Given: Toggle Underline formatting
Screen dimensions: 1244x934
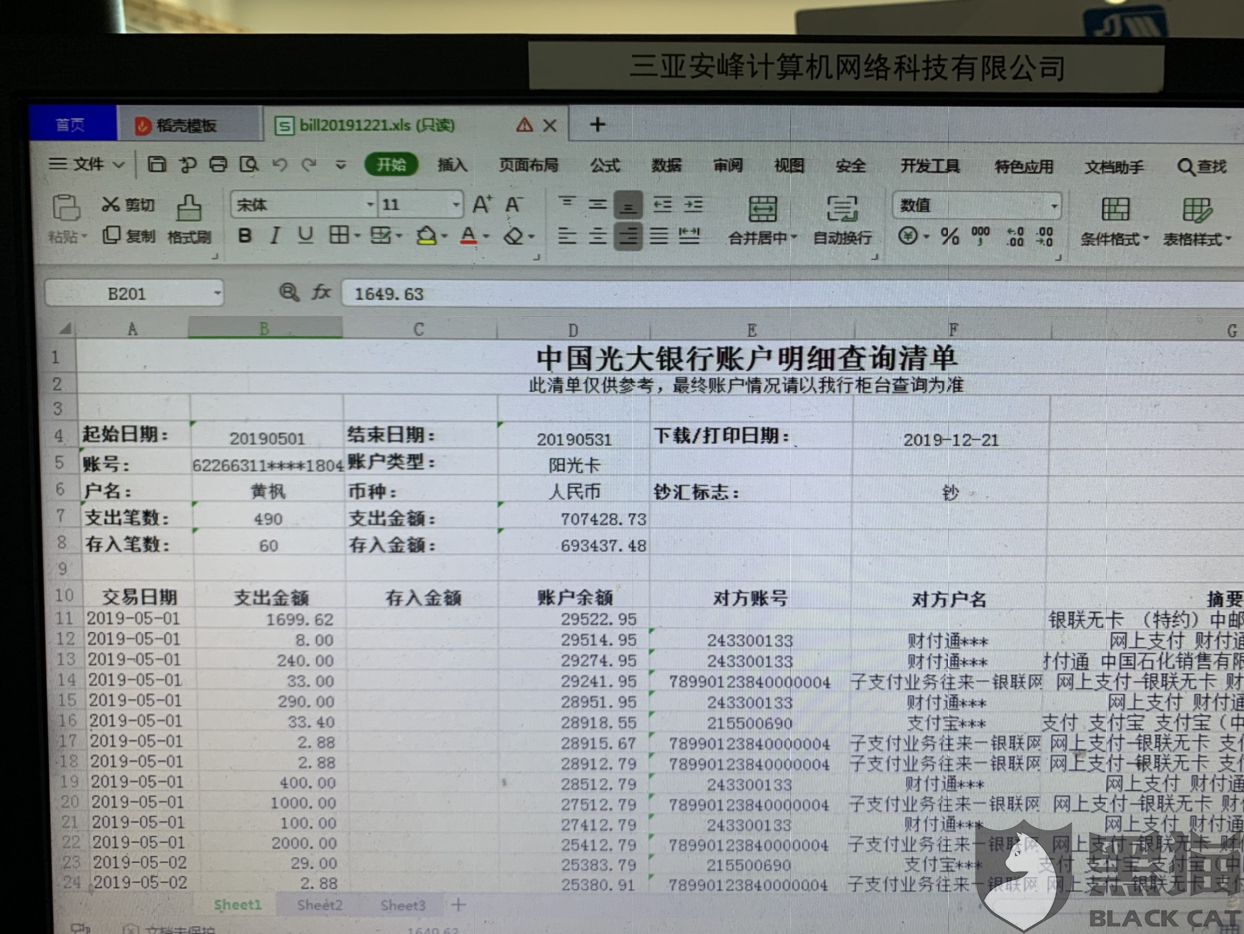Looking at the screenshot, I should tap(306, 236).
